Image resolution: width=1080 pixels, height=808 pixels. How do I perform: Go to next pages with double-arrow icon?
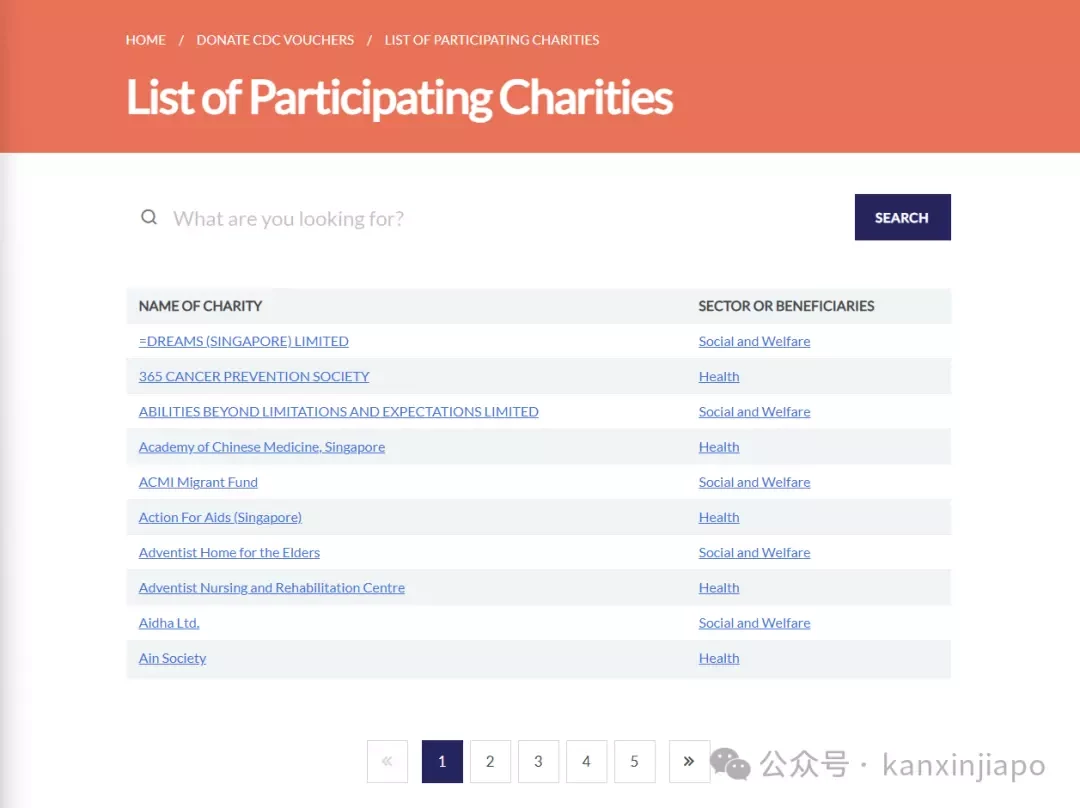click(x=689, y=761)
